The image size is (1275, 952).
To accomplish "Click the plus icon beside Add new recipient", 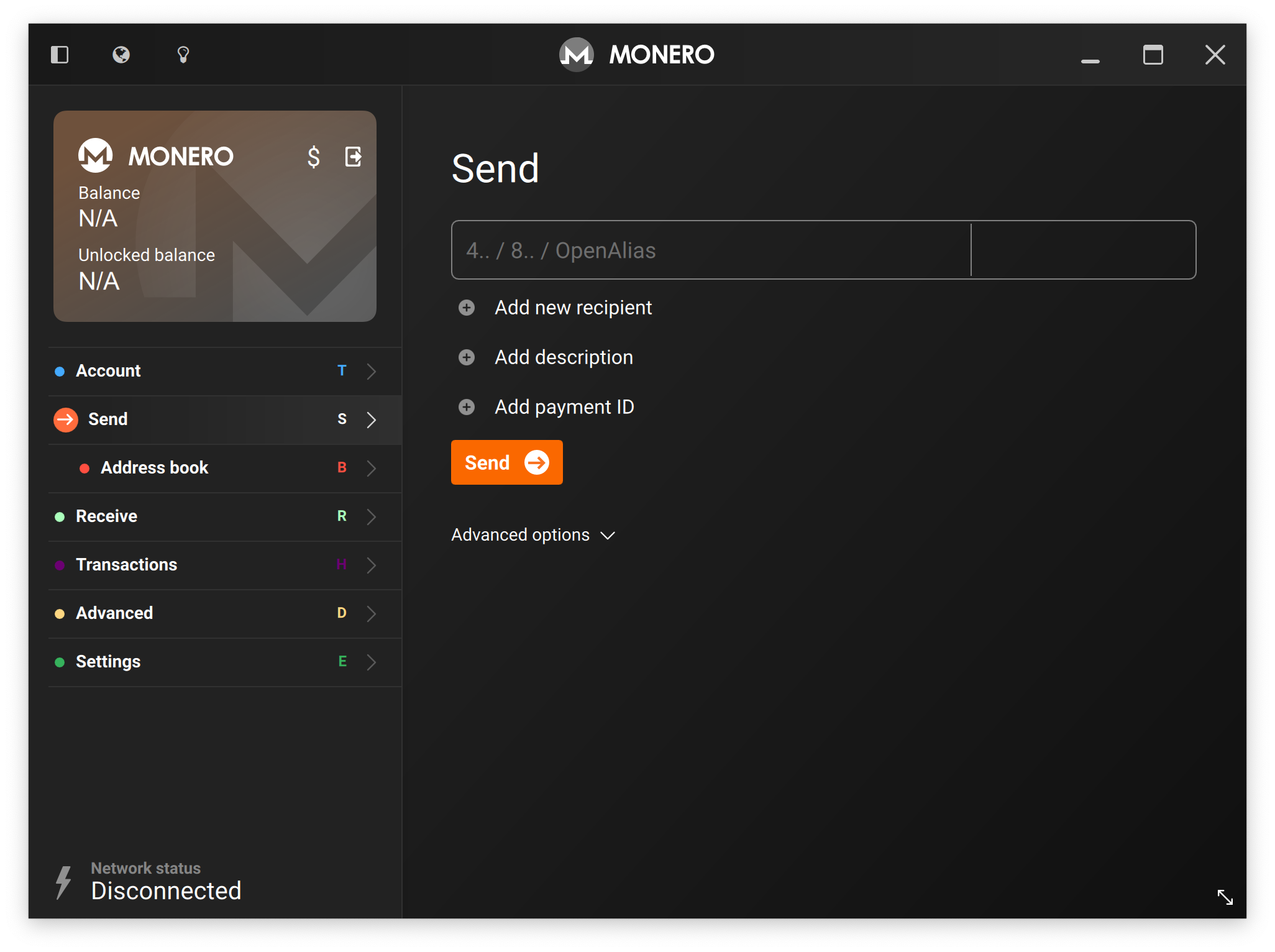I will click(467, 308).
